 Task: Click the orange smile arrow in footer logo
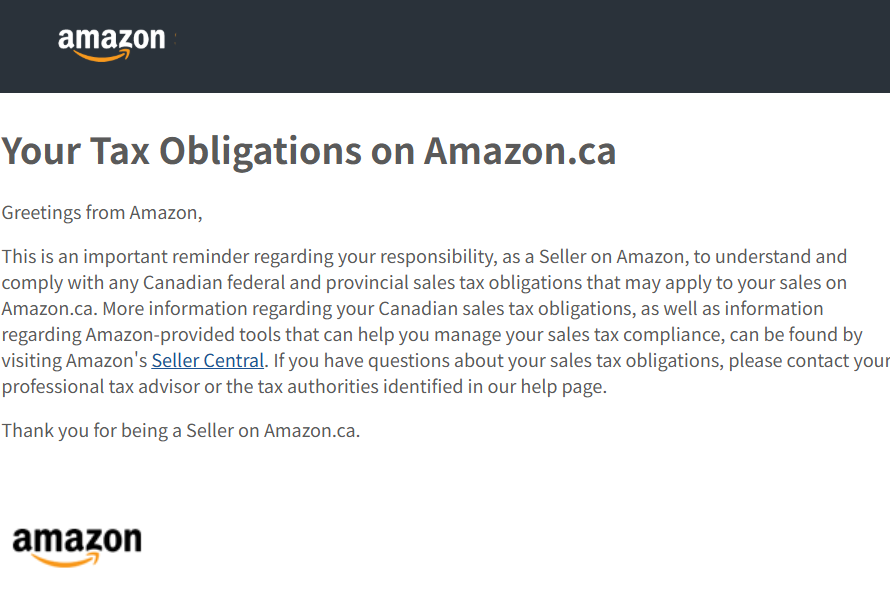coord(66,560)
